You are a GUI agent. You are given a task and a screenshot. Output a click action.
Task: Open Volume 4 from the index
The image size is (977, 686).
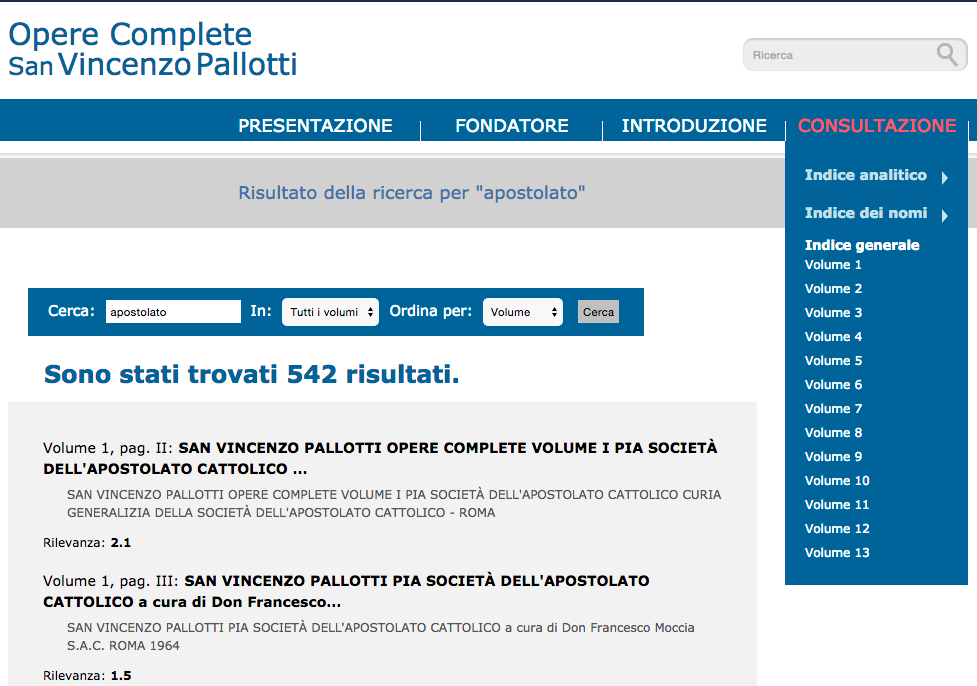coord(833,336)
